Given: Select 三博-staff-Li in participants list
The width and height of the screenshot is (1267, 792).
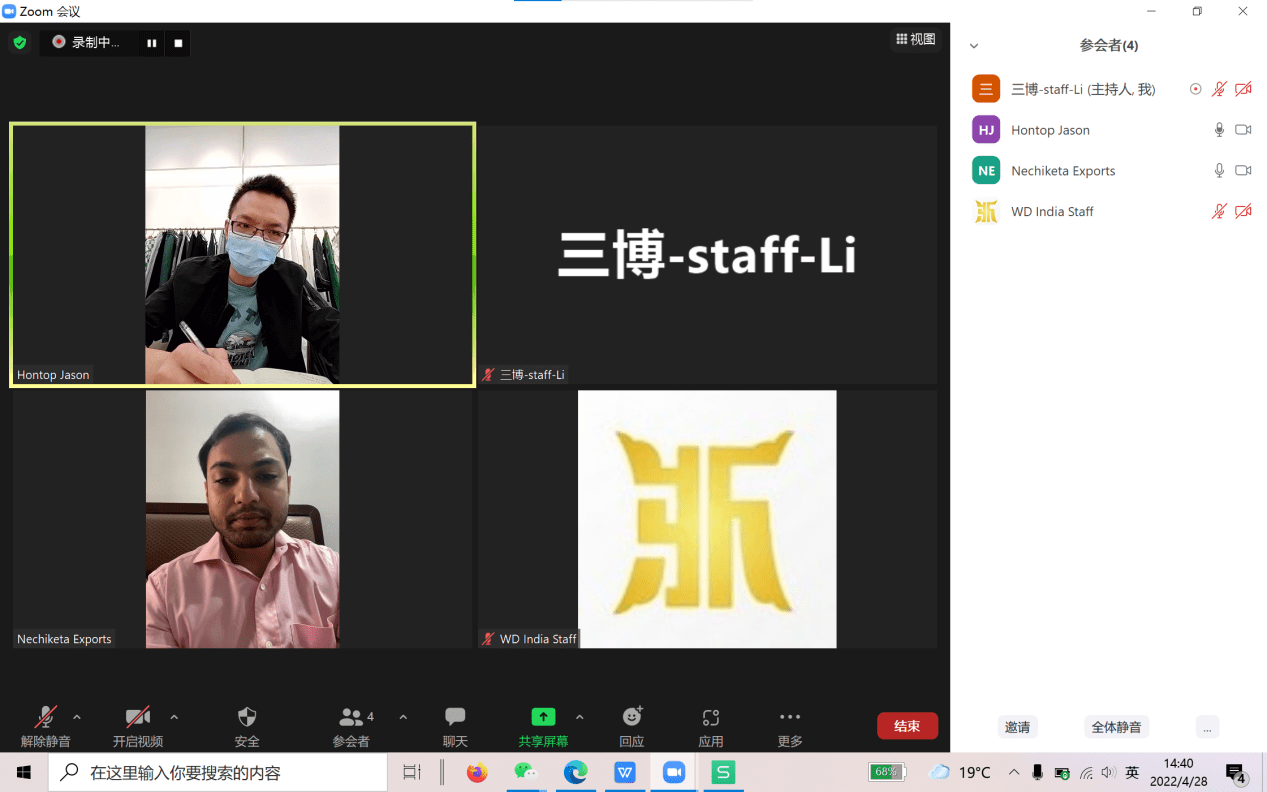Looking at the screenshot, I should point(1109,89).
